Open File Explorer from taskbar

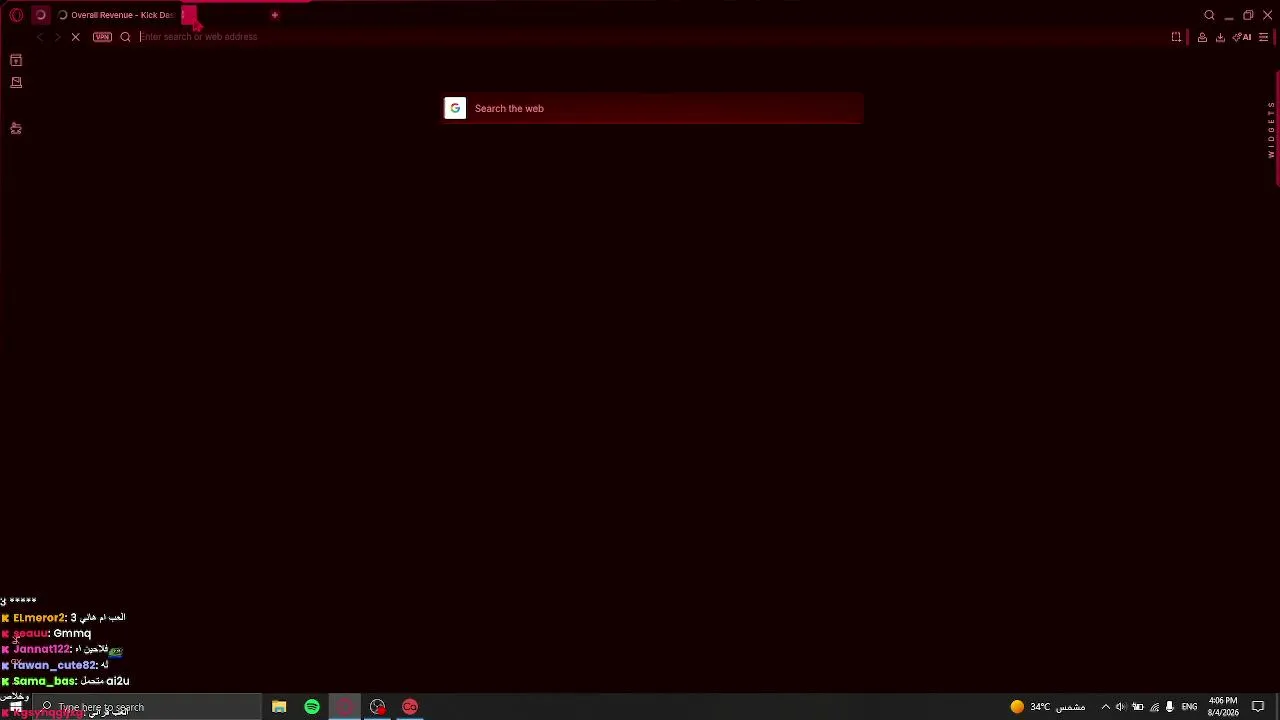click(279, 707)
